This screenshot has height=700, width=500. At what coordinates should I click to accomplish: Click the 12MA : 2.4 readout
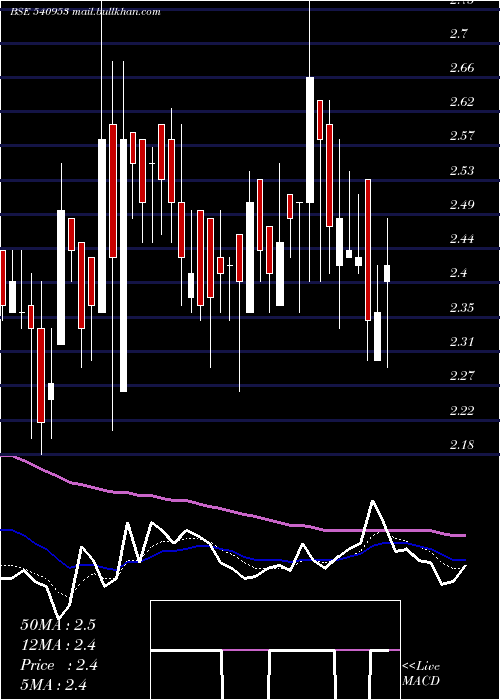58,645
